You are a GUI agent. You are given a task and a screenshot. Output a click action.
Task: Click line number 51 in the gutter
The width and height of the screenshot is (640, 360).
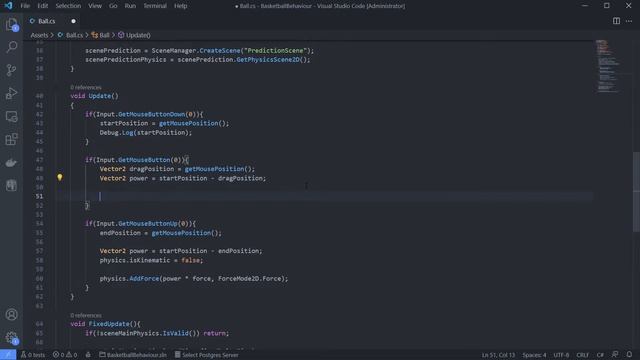[x=39, y=196]
